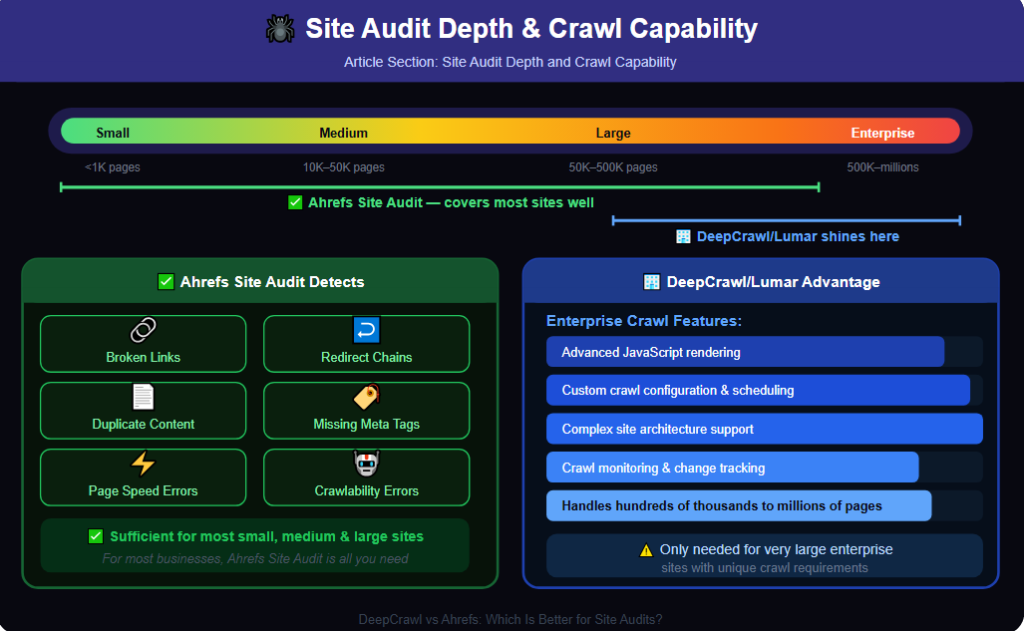Click the green Ahrefs coverage range line
This screenshot has height=631, width=1024.
tap(440, 187)
